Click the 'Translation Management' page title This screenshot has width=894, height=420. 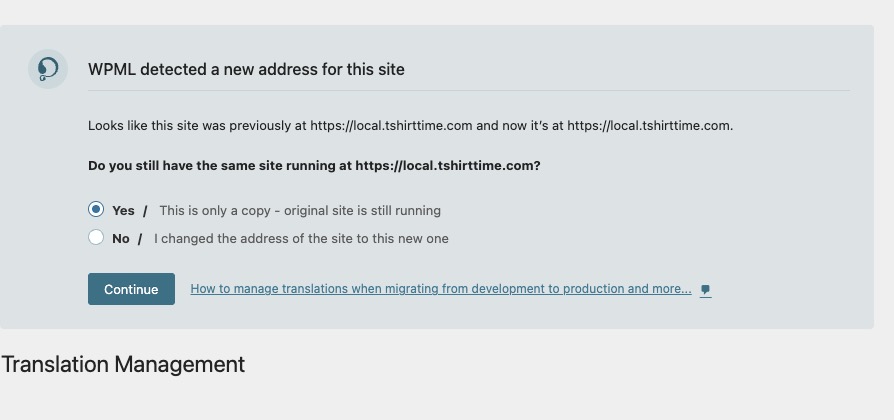pos(123,364)
